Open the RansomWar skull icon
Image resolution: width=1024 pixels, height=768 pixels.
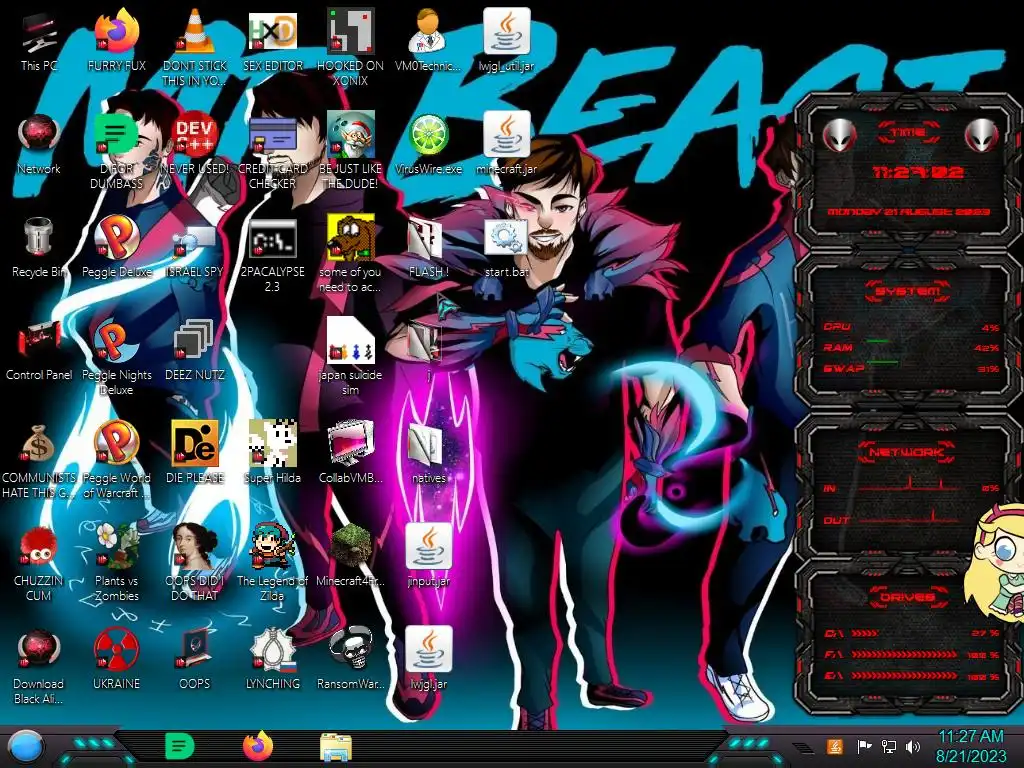click(351, 658)
